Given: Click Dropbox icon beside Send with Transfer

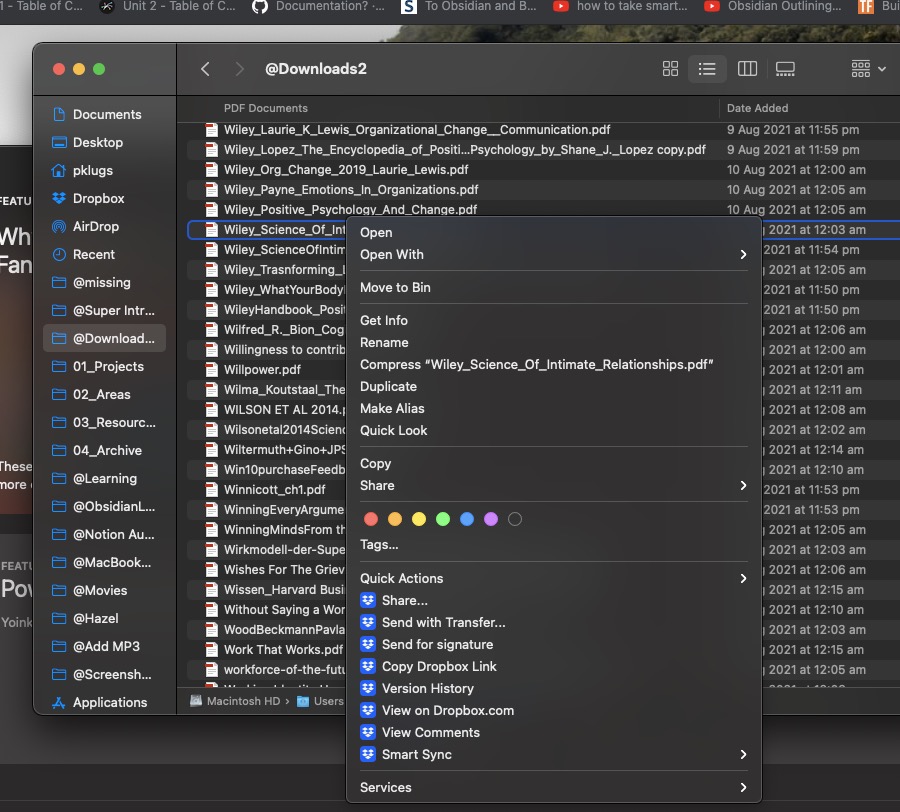Looking at the screenshot, I should 368,622.
